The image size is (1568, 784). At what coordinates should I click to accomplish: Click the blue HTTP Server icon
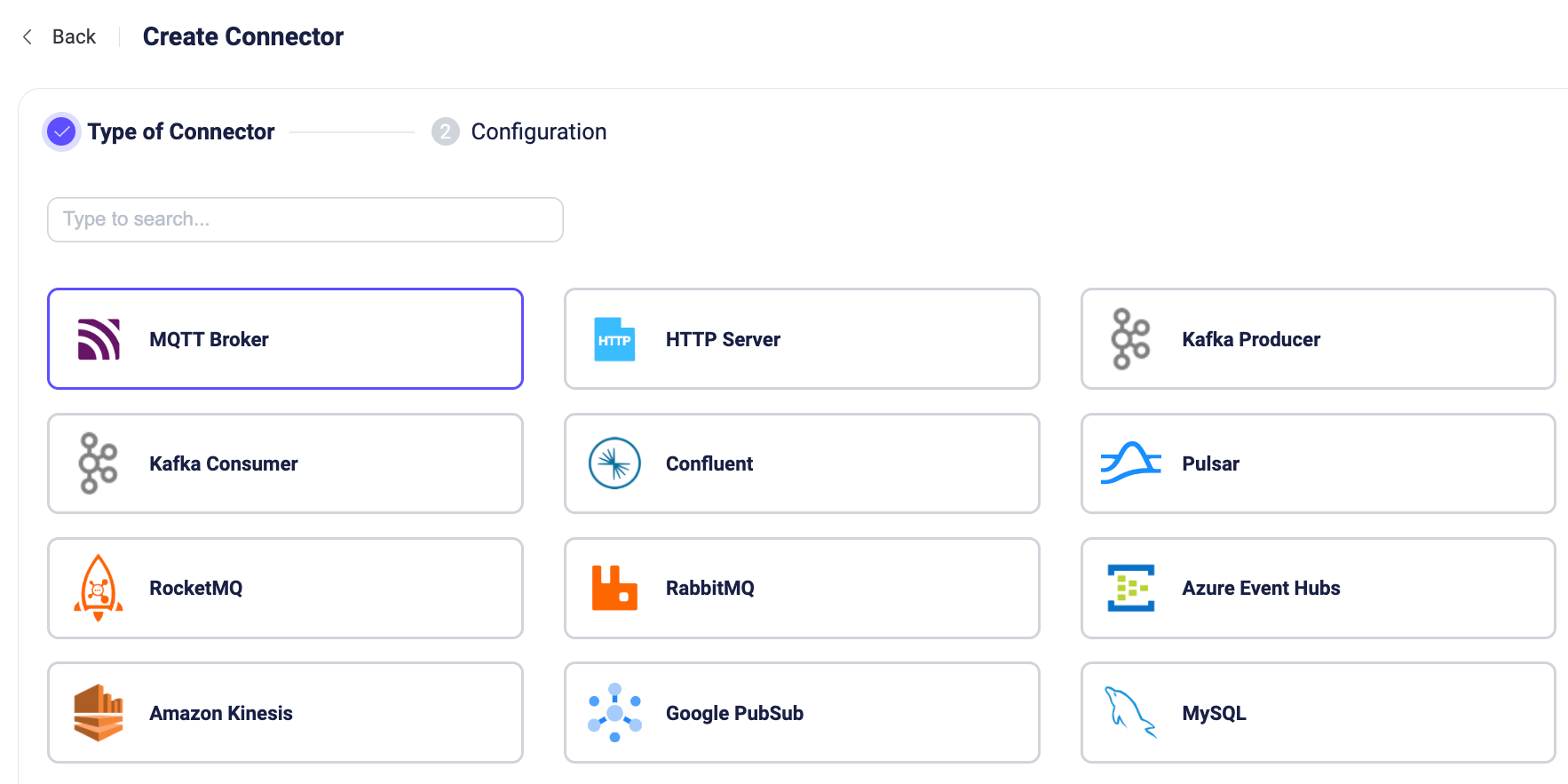tap(614, 339)
